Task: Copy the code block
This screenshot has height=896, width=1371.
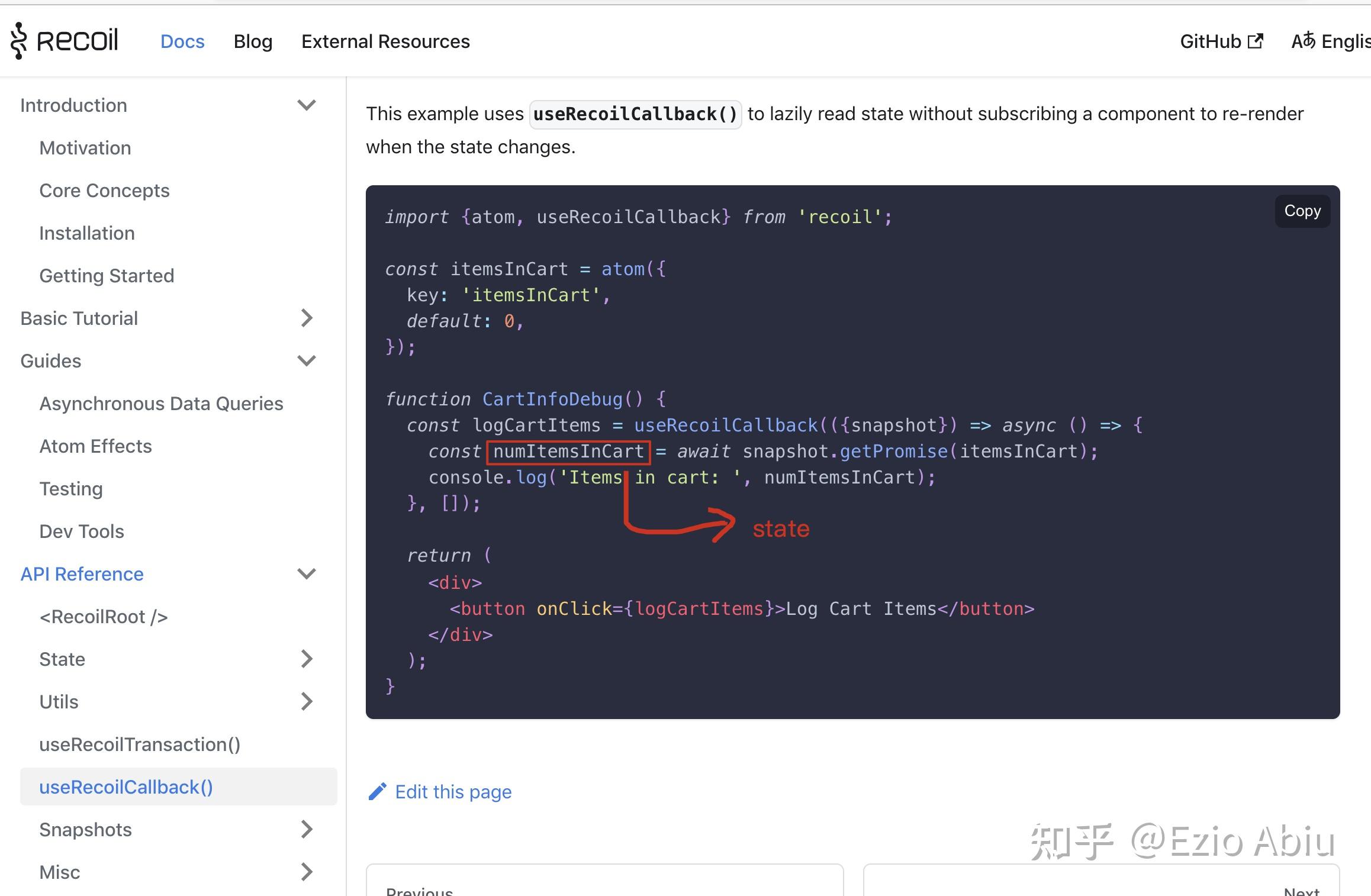Action: coord(1302,211)
